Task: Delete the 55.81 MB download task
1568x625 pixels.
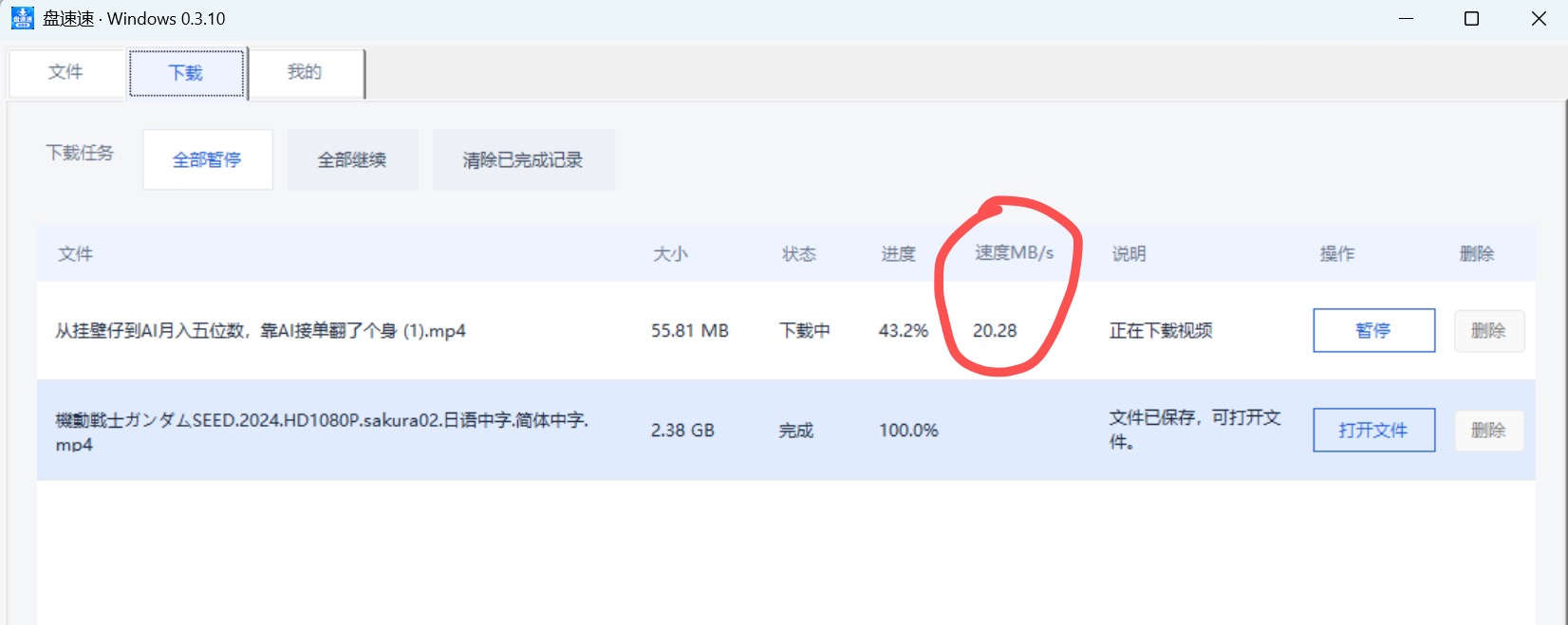Action: [1488, 330]
